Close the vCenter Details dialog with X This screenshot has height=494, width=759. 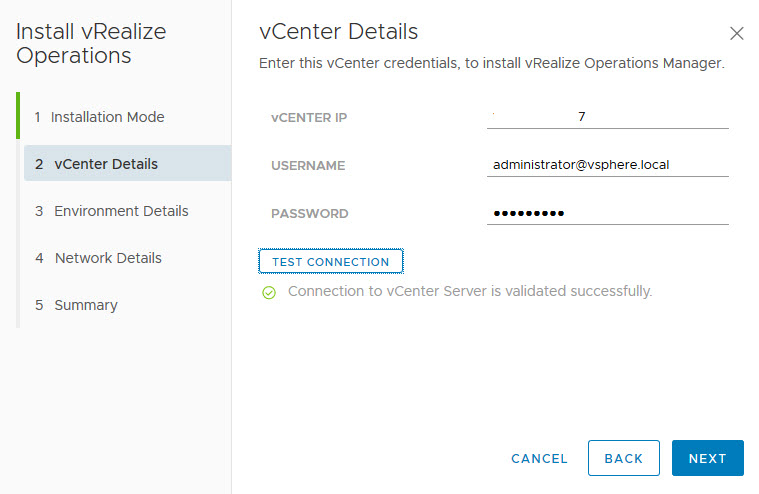click(737, 33)
